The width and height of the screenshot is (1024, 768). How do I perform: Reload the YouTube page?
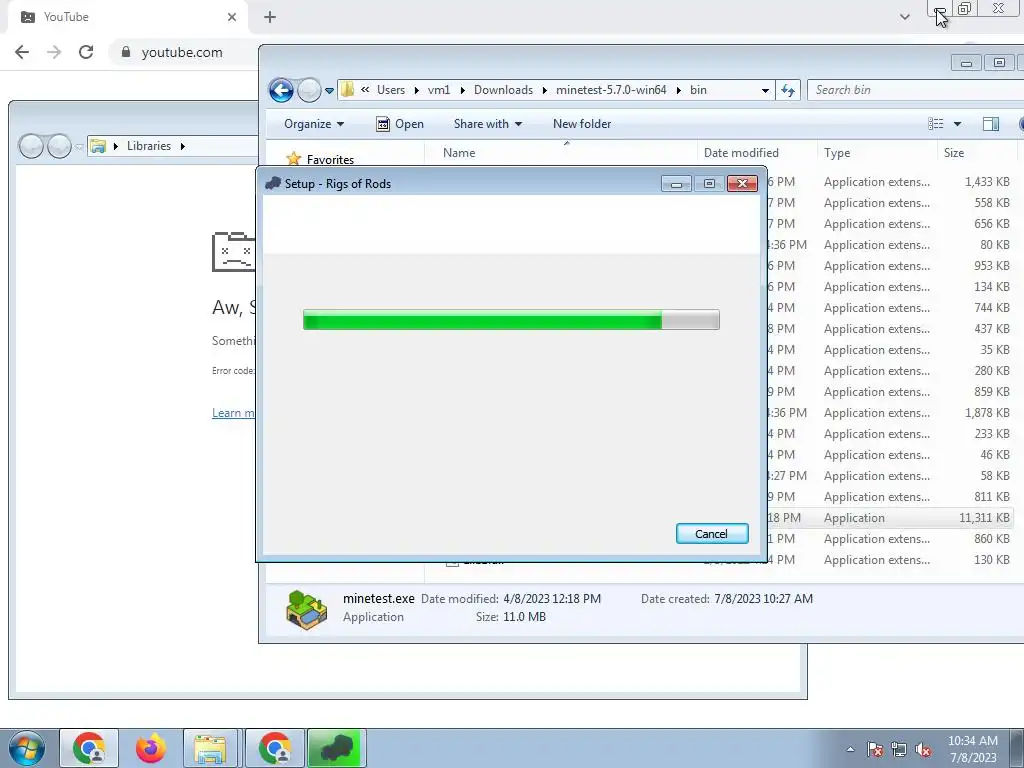click(x=86, y=52)
